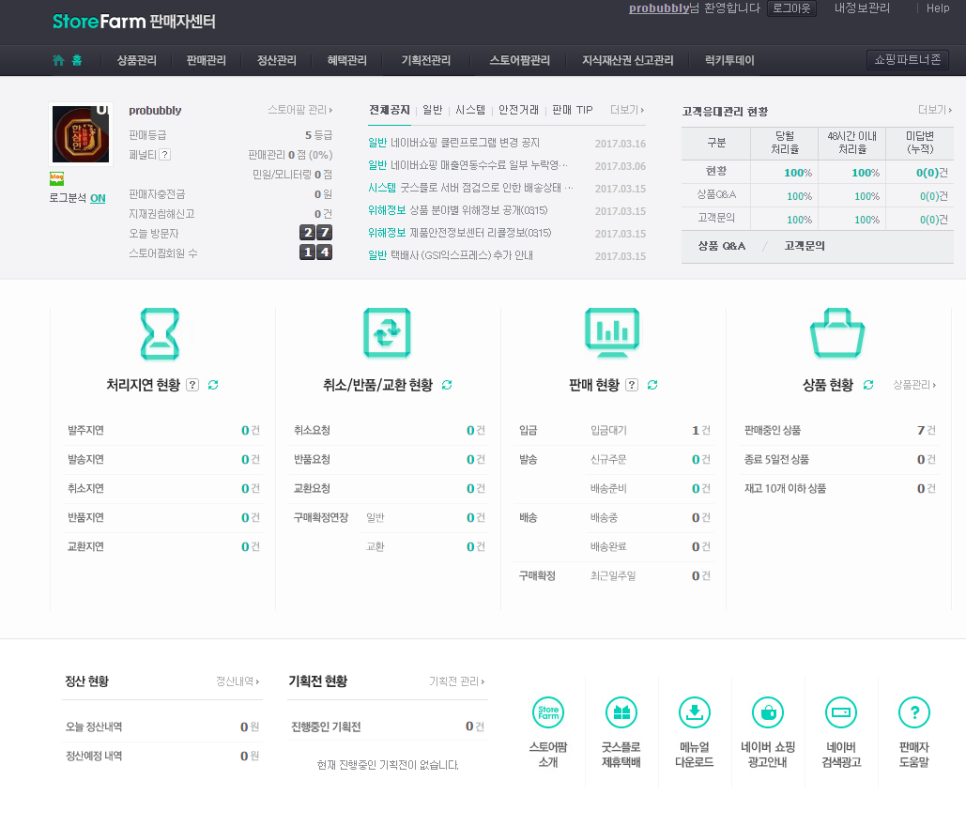
Task: Open 네이버 검색광고 icon link
Action: [x=841, y=713]
